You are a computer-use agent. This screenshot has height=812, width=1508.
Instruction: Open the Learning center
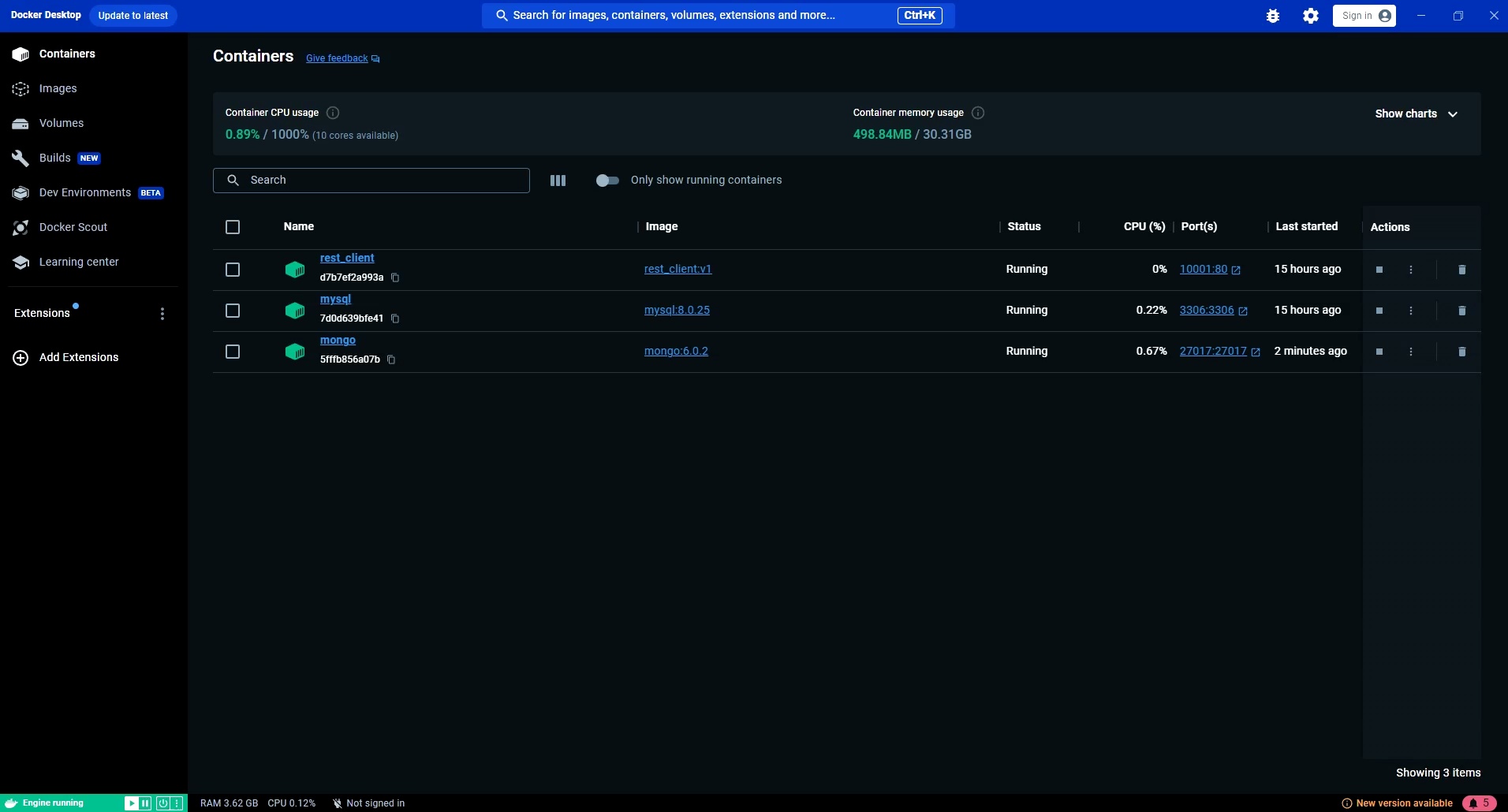coord(78,262)
